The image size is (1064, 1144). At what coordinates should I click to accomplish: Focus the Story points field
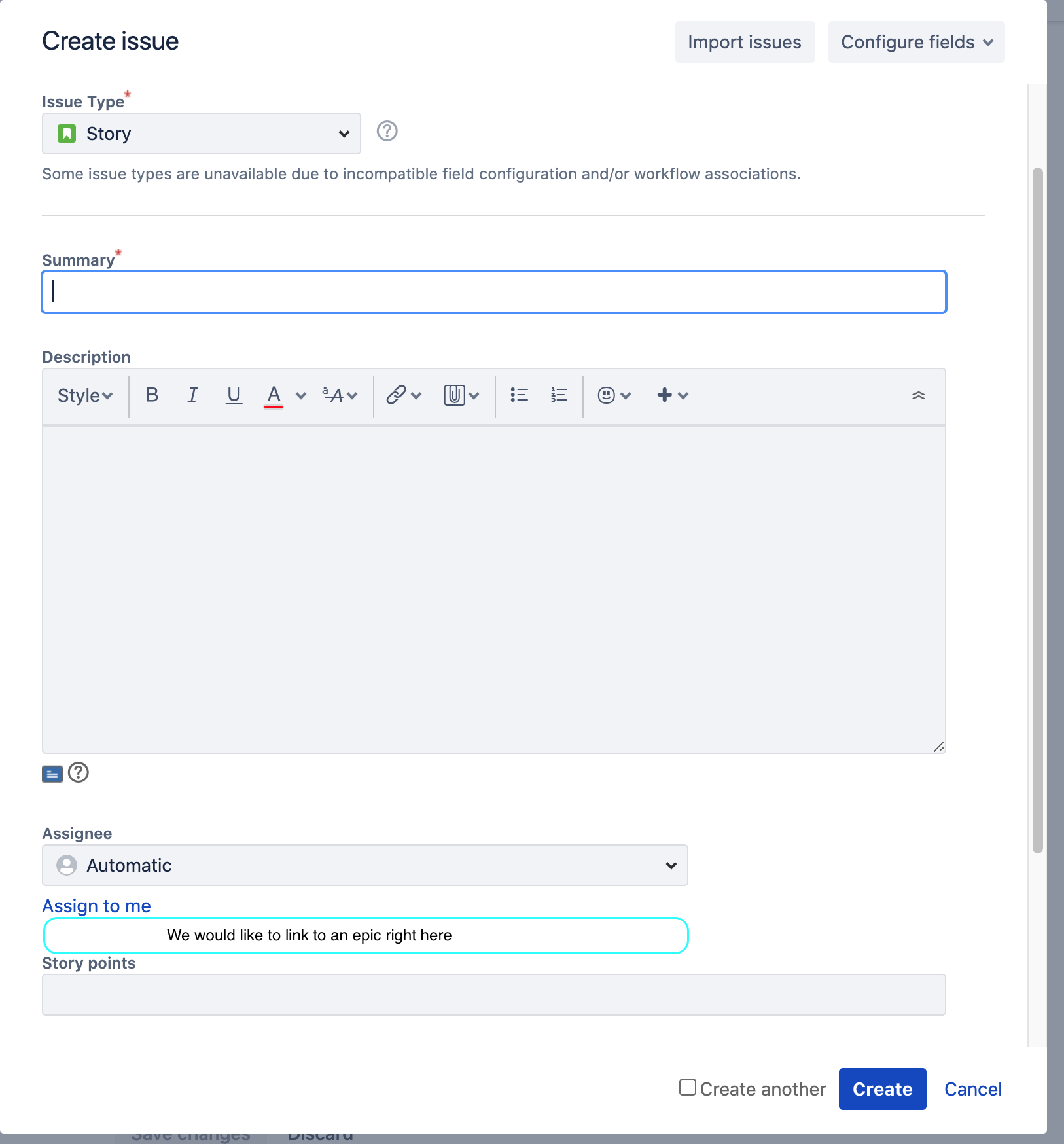coord(494,995)
